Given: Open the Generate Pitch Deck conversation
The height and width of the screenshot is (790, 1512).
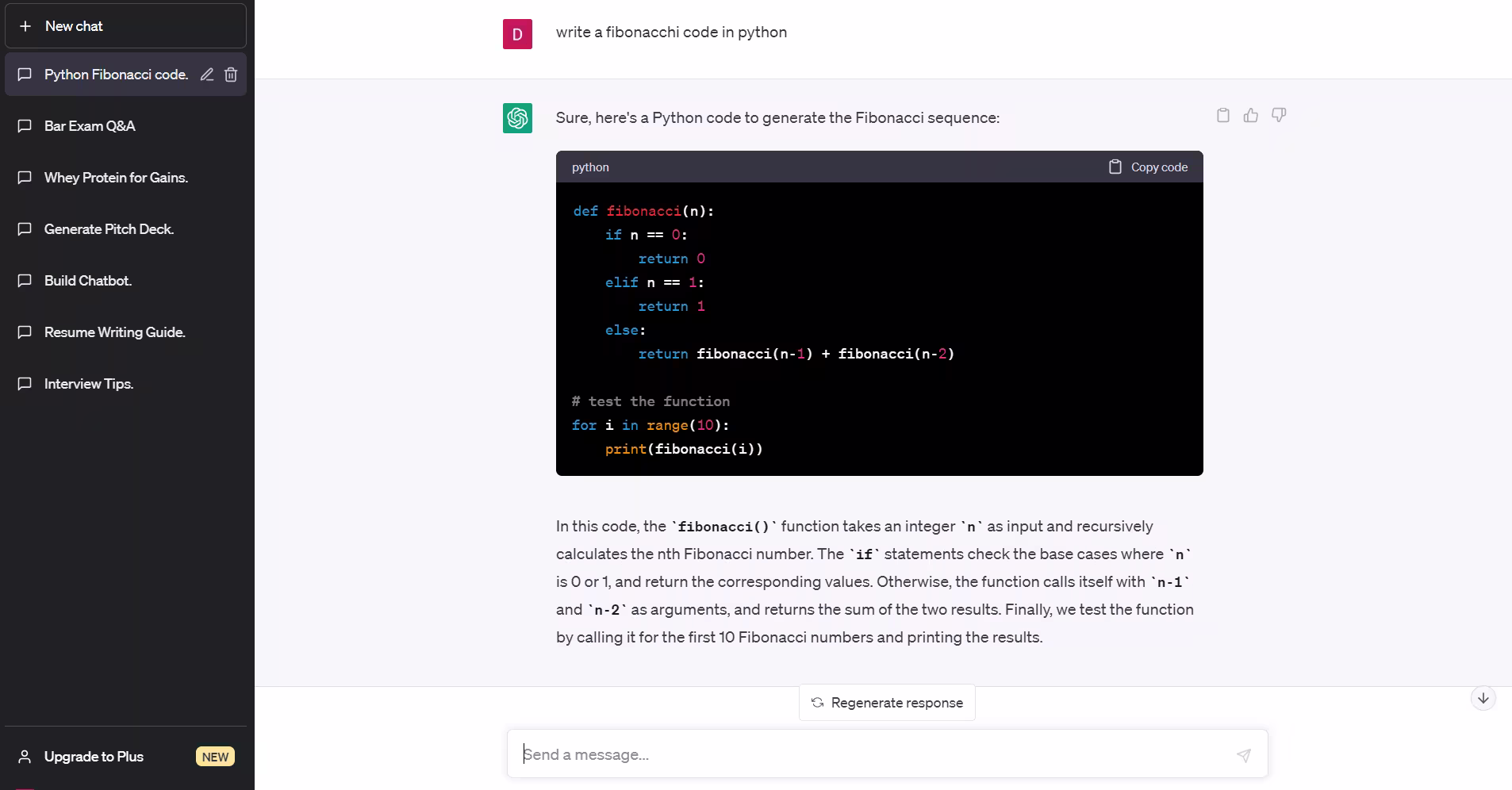Looking at the screenshot, I should (109, 229).
